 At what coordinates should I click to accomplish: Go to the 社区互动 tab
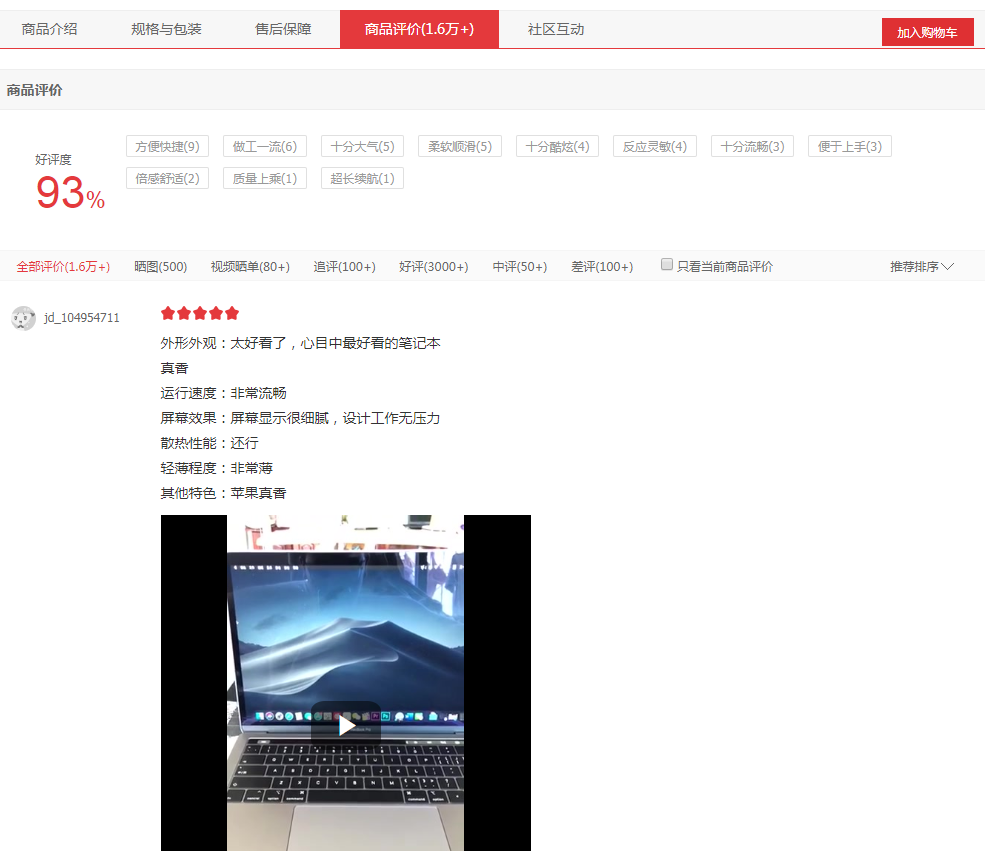point(555,29)
